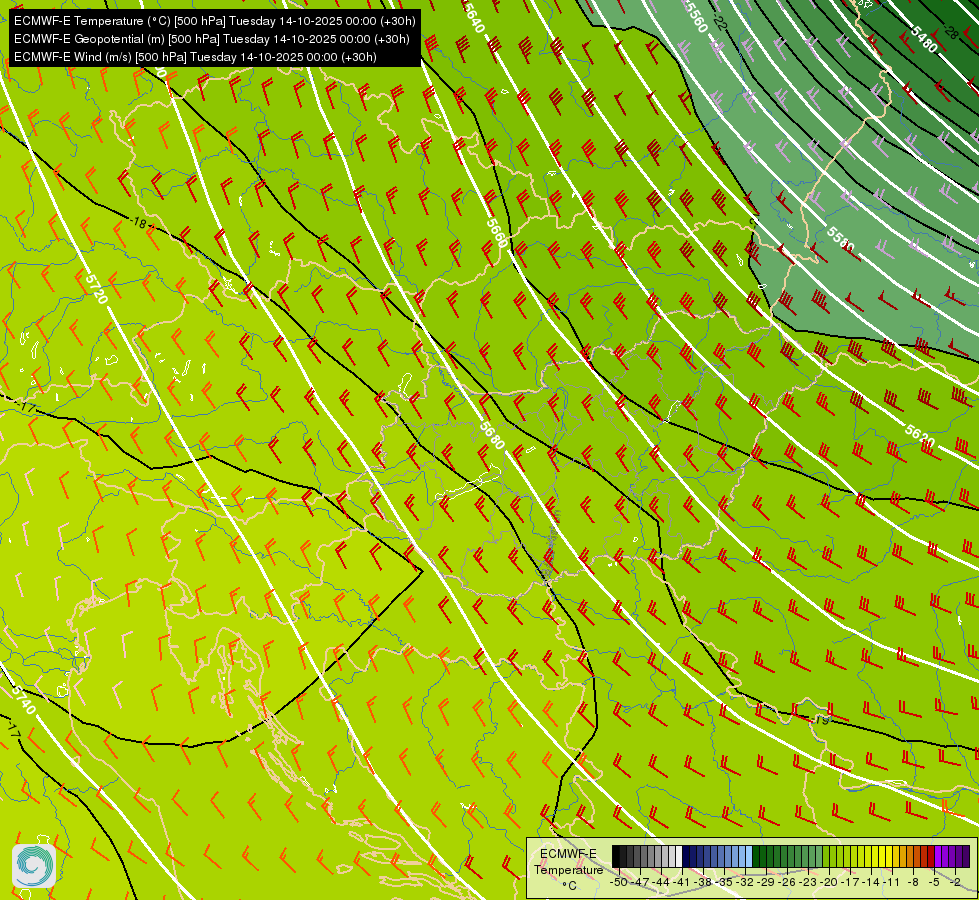Screen dimensions: 979x900
Task: Click the ECMWF-E Temperature 500 hPa title line
Action: [214, 21]
